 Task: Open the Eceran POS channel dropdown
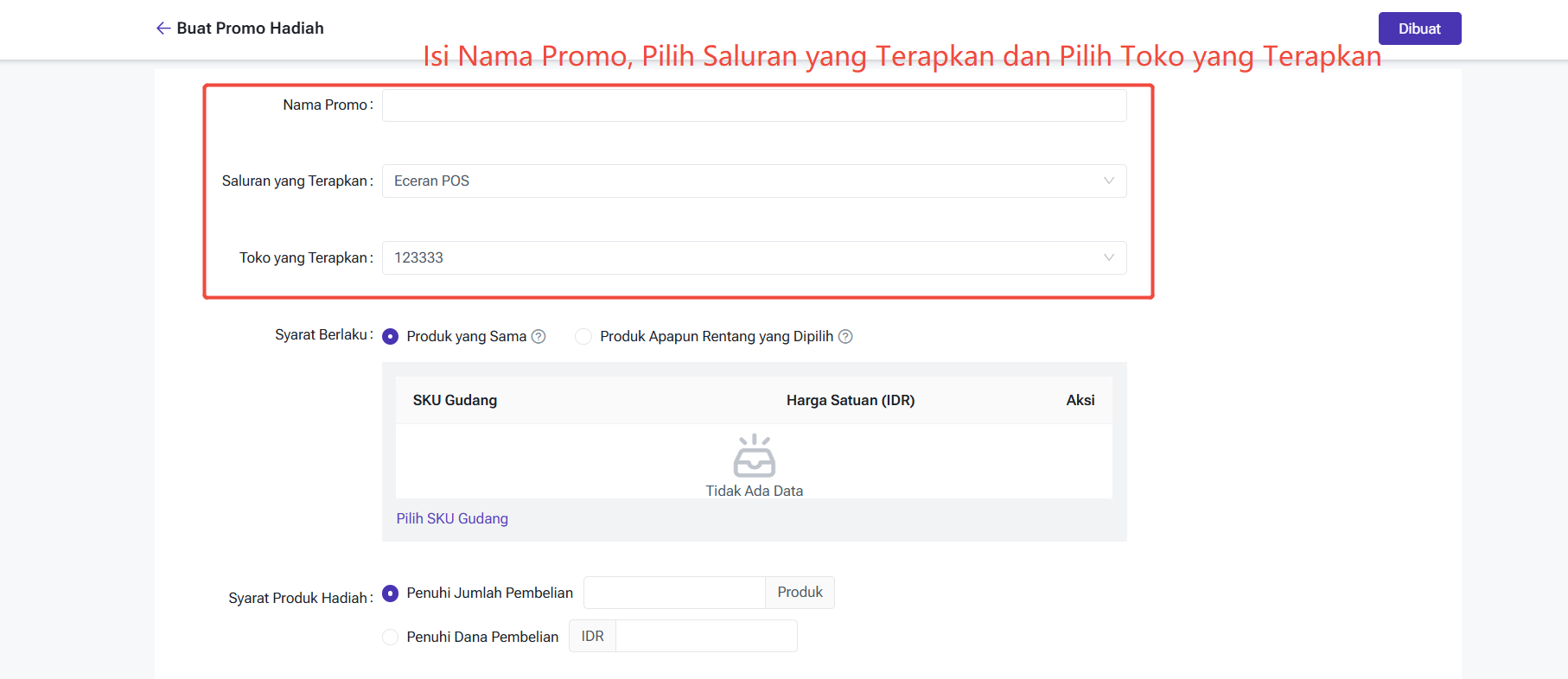point(743,181)
